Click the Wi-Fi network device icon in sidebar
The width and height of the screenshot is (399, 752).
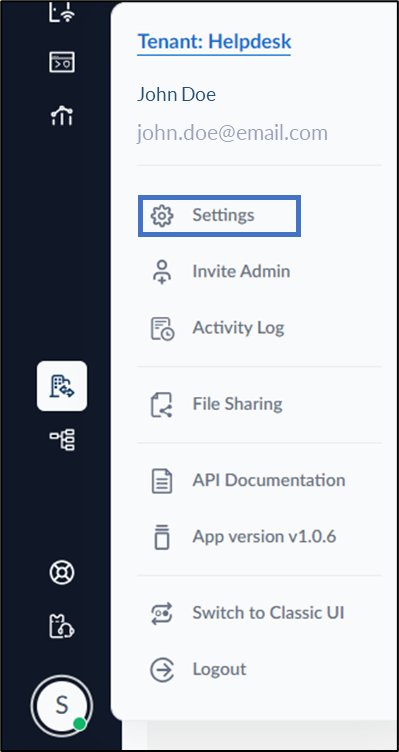(x=62, y=11)
